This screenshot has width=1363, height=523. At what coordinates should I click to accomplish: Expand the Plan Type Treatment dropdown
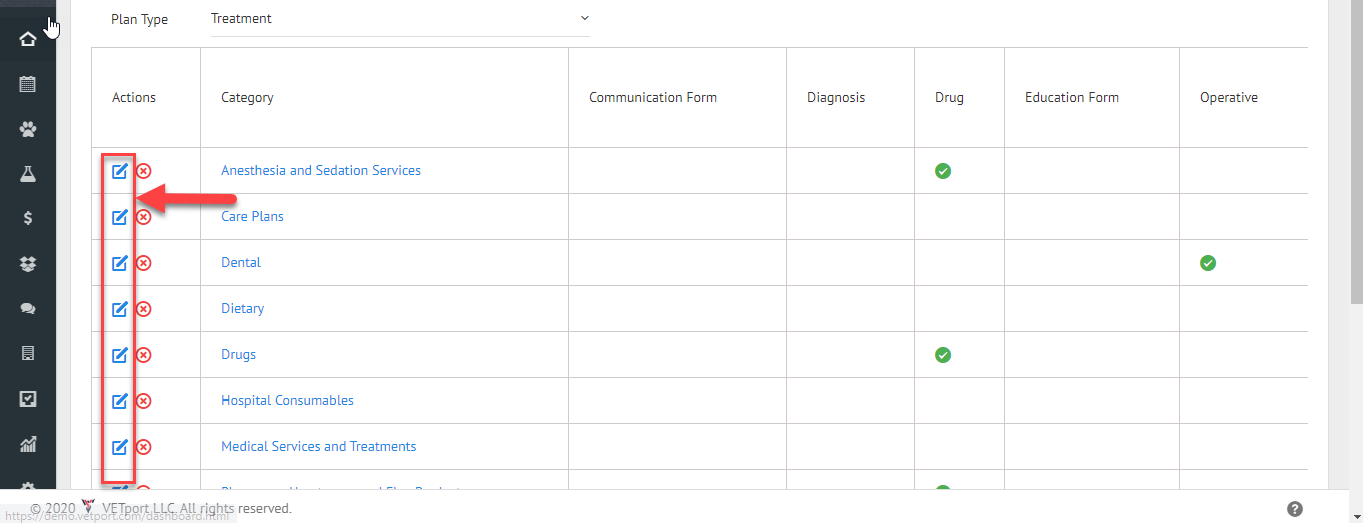pos(400,19)
